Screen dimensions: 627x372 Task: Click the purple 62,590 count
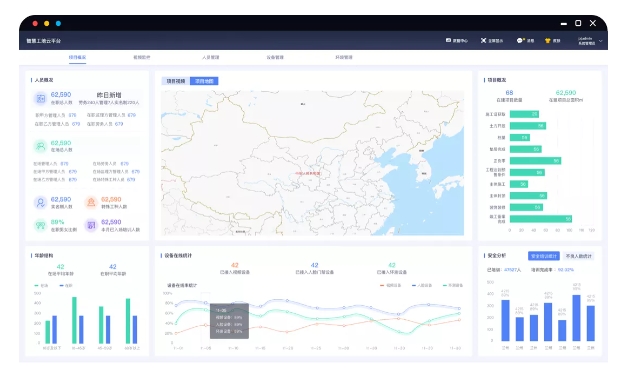(x=111, y=222)
